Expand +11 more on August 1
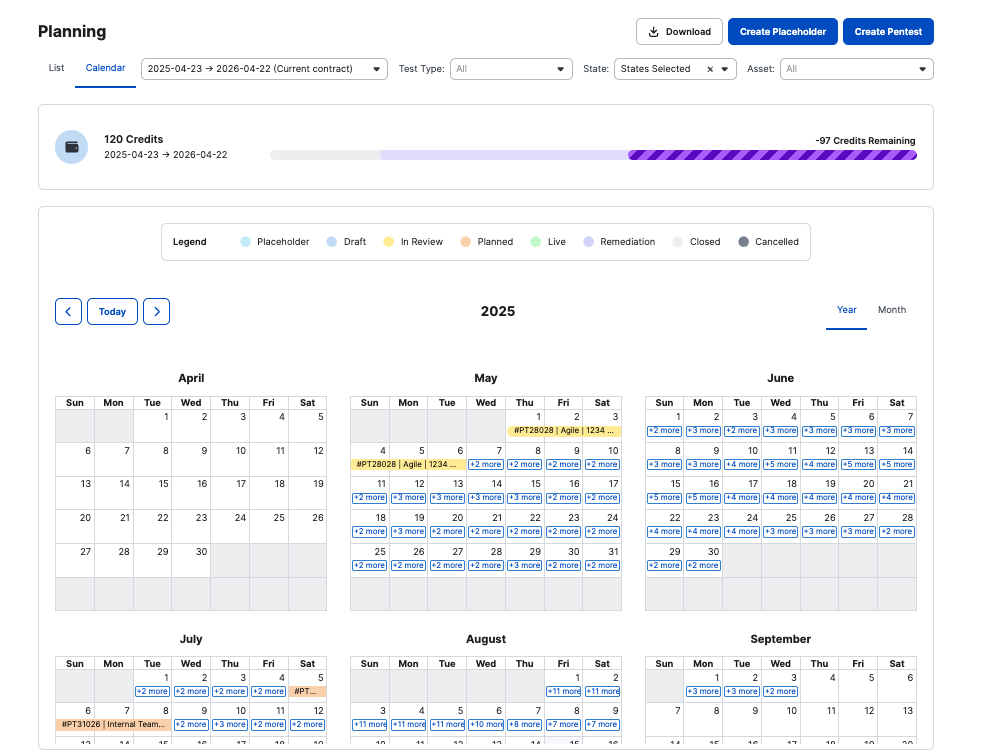Viewport: 988px width, 750px height. 563,691
